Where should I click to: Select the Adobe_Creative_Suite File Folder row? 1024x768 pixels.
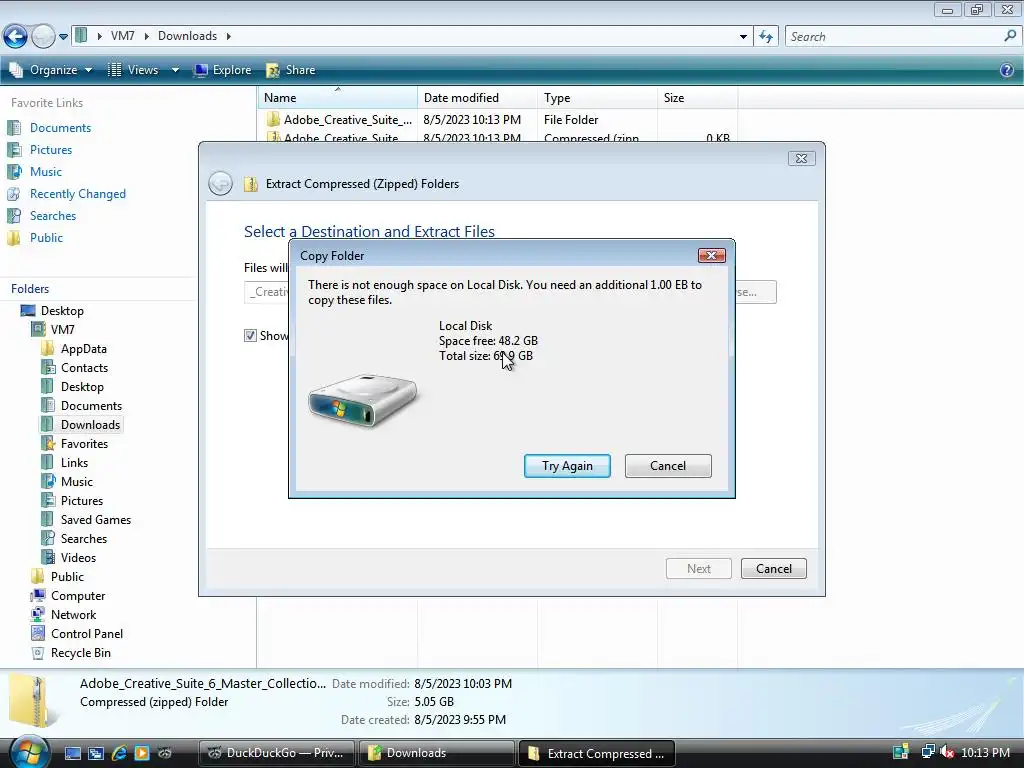click(x=498, y=120)
